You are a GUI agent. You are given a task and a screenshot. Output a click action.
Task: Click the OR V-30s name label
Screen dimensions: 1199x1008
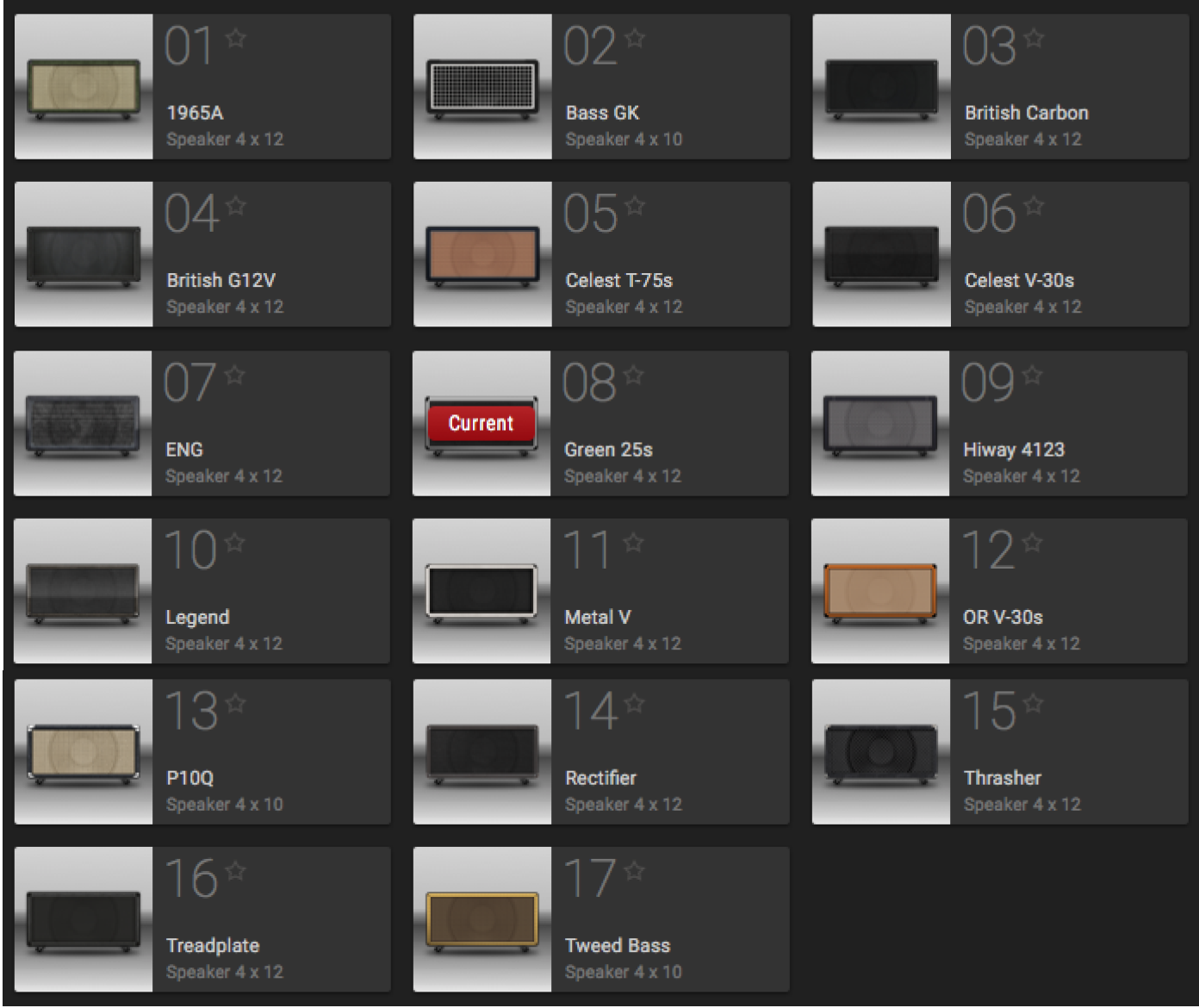1003,617
